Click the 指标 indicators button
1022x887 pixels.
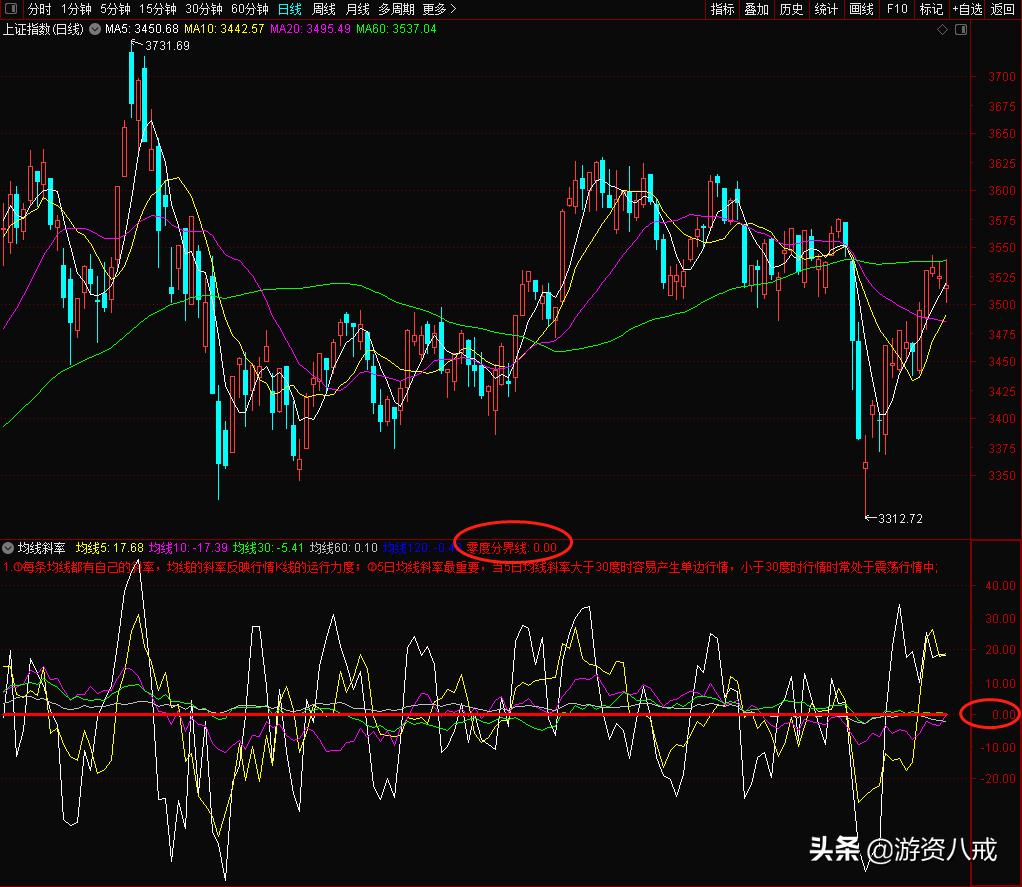[x=722, y=9]
